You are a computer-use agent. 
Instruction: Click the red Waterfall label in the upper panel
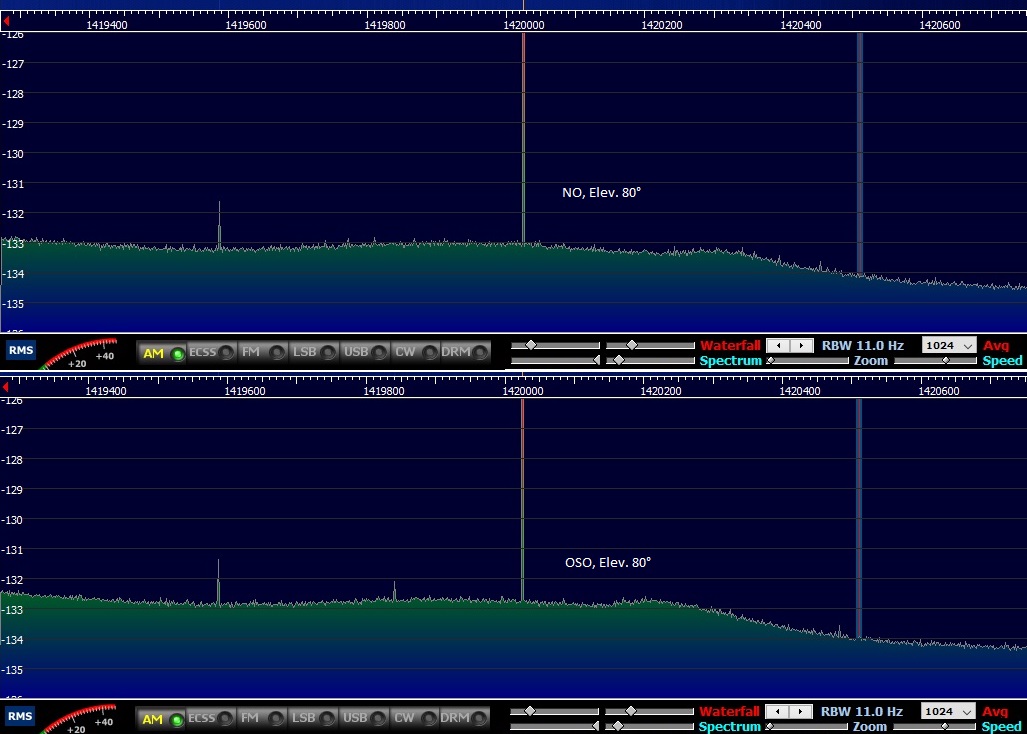(730, 345)
